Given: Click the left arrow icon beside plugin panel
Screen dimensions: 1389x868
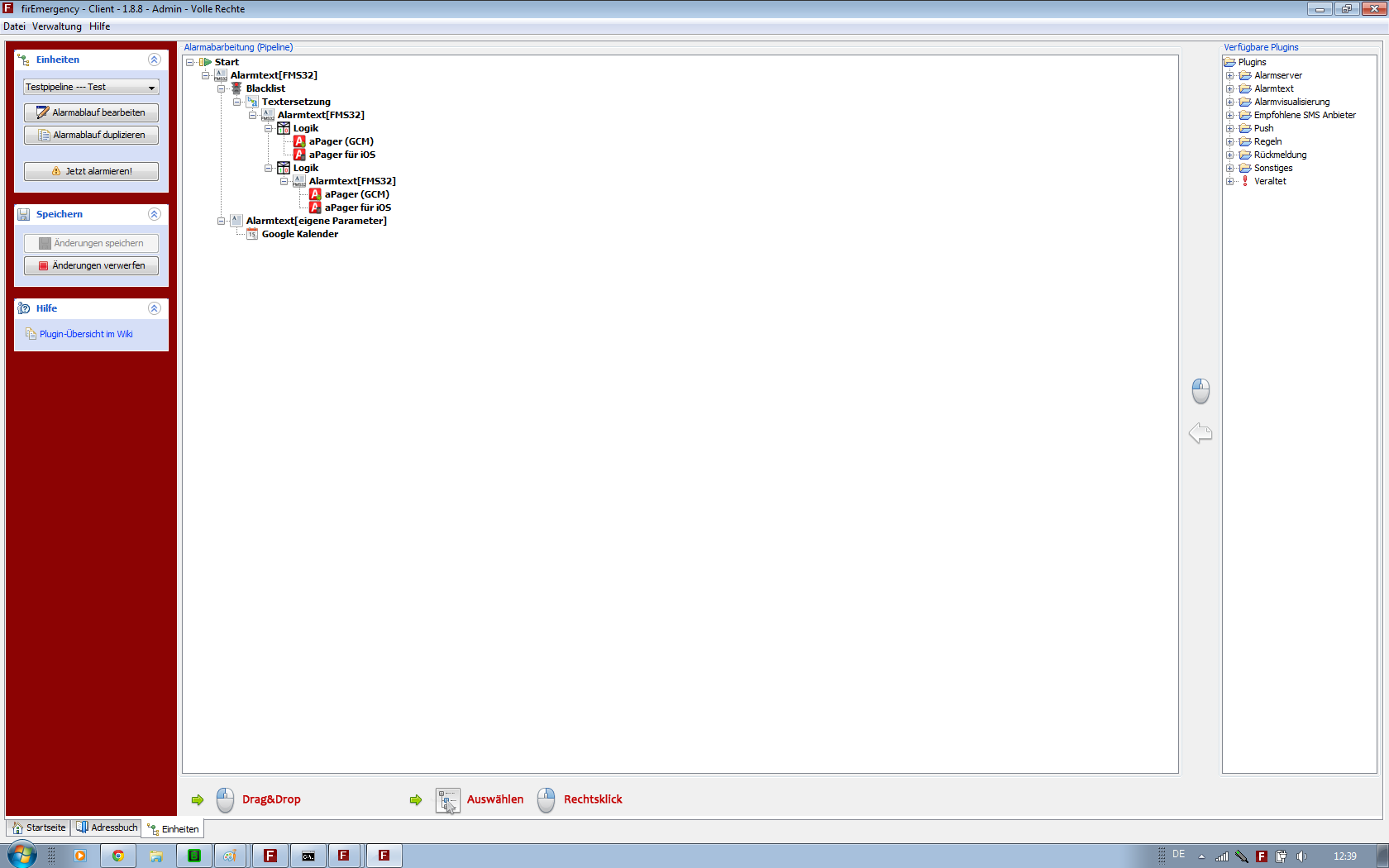Looking at the screenshot, I should click(x=1200, y=433).
